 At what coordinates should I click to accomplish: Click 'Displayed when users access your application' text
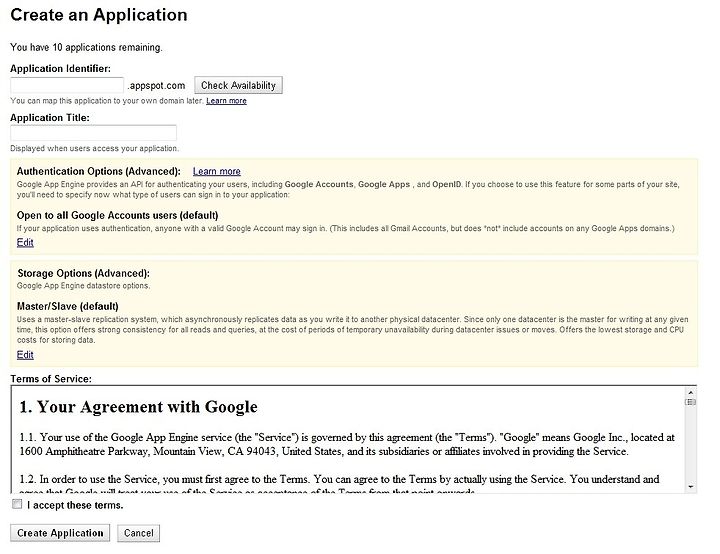coord(95,148)
